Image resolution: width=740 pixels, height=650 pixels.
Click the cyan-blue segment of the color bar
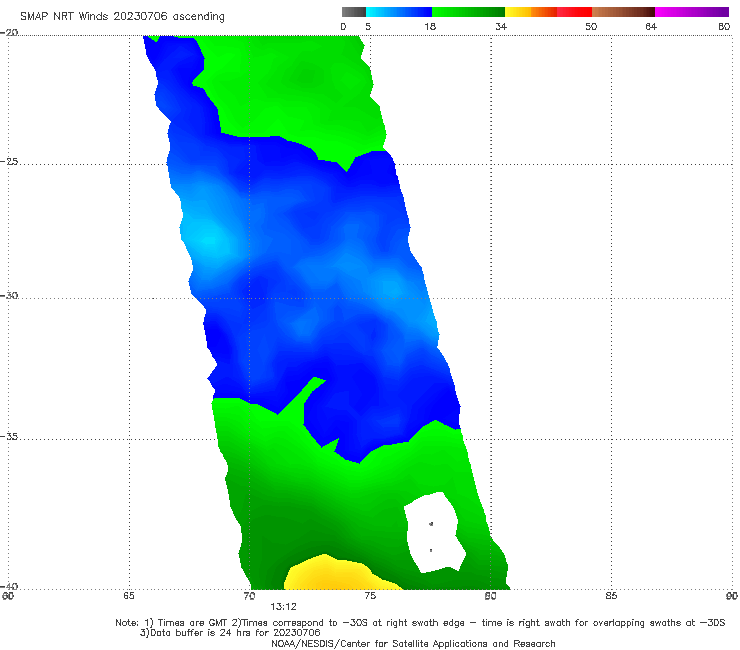399,12
